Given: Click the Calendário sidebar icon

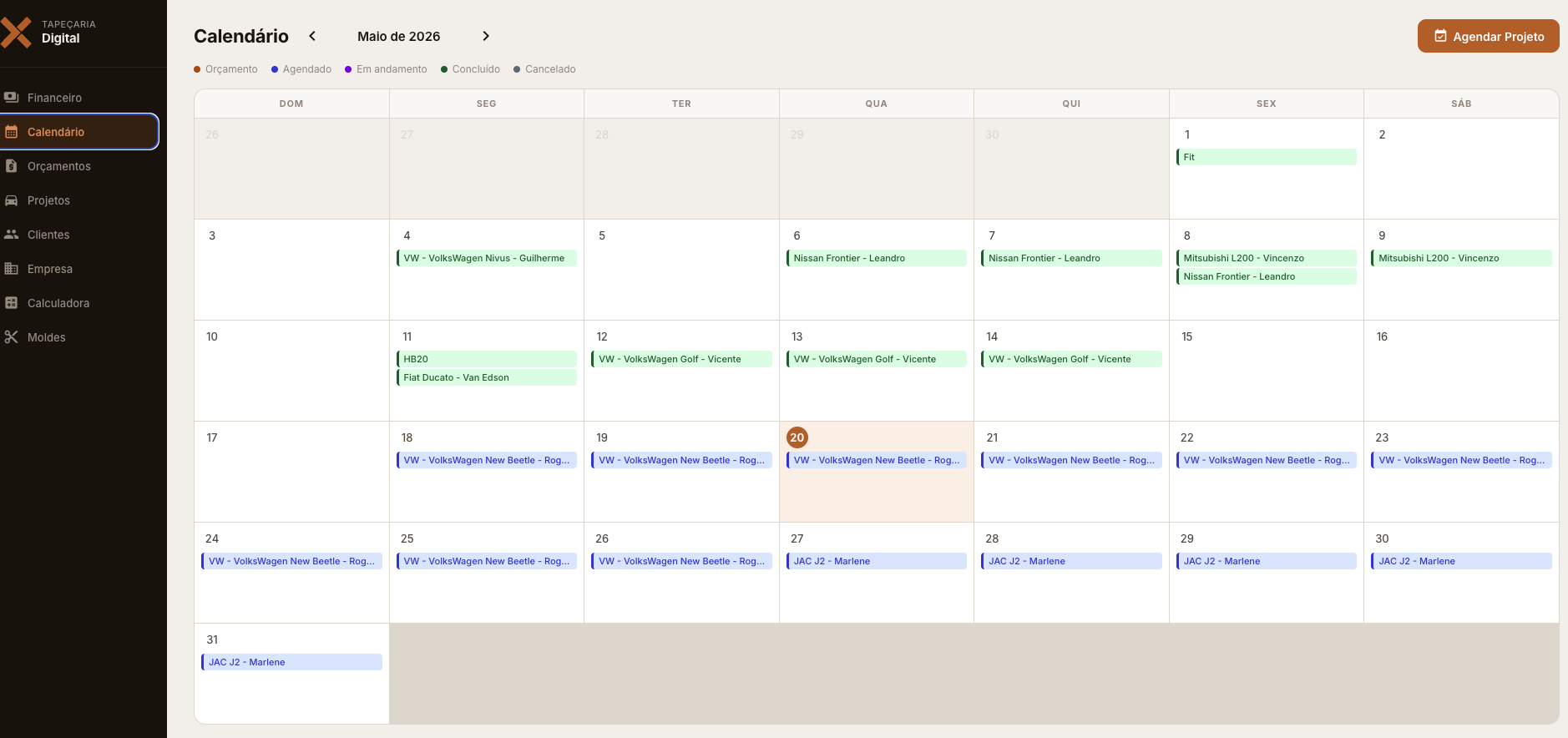Looking at the screenshot, I should 11,132.
